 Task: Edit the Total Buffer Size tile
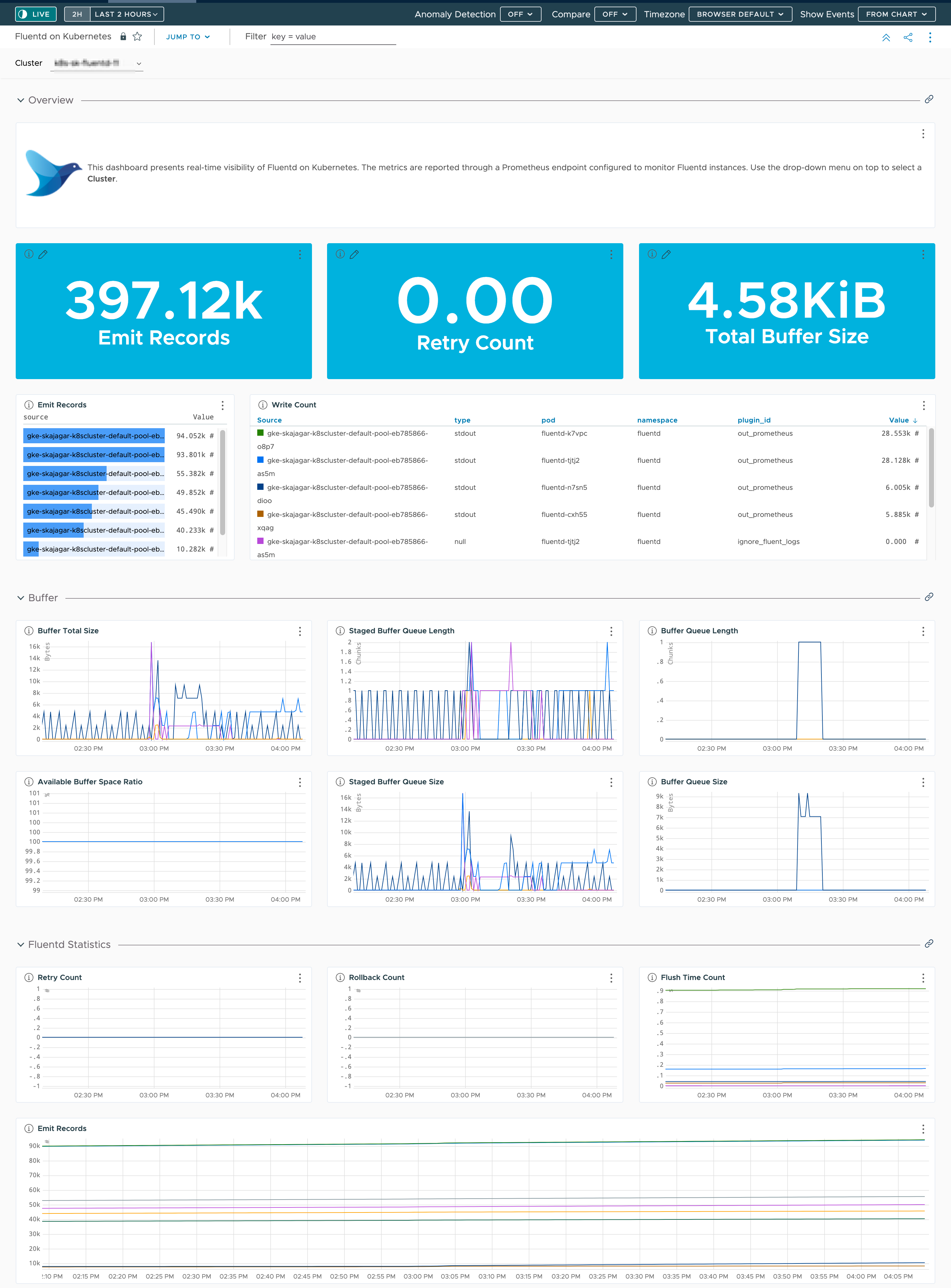(667, 254)
